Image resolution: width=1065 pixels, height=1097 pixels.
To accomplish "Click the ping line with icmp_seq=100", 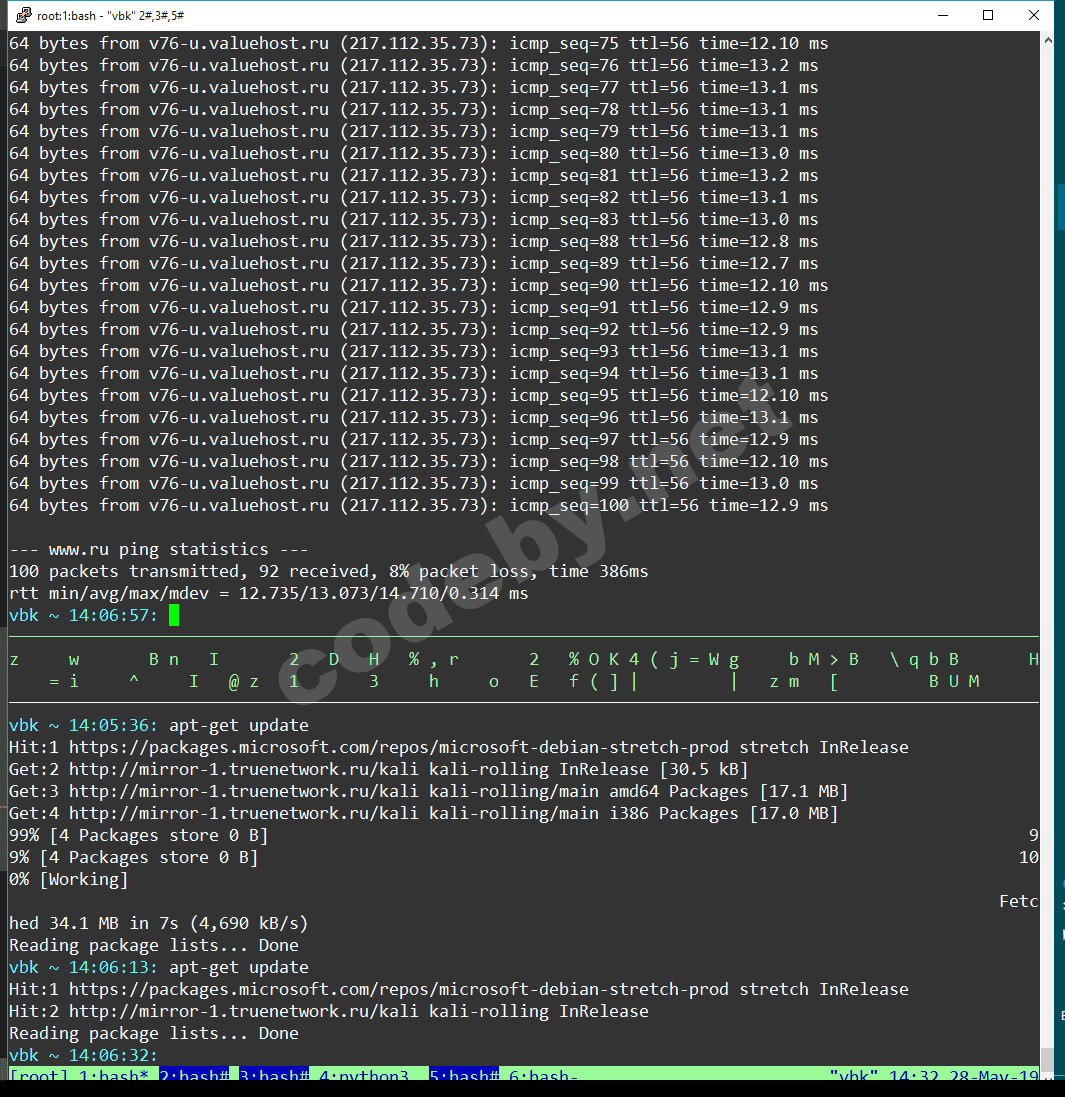I will [x=418, y=506].
